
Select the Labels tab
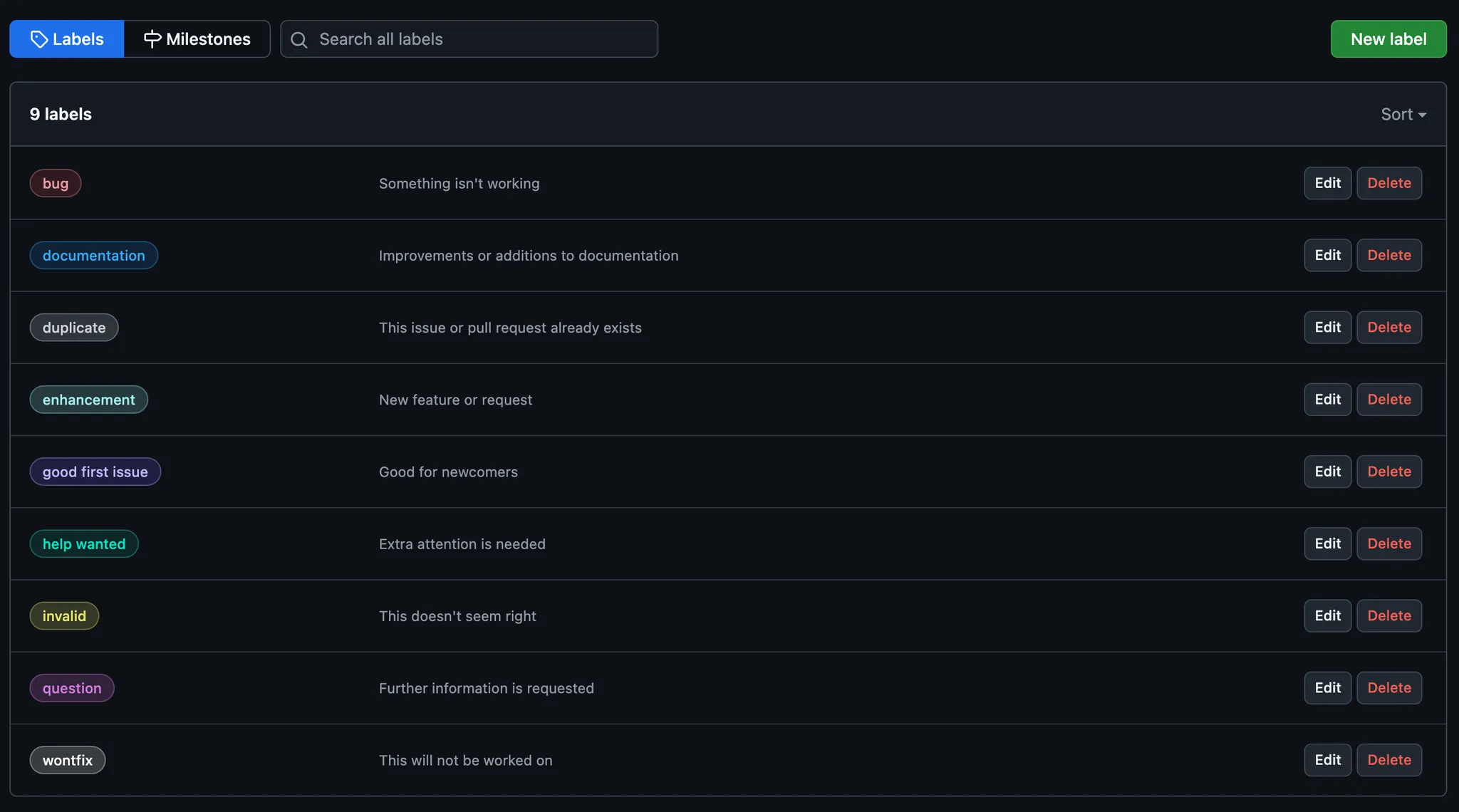[67, 39]
